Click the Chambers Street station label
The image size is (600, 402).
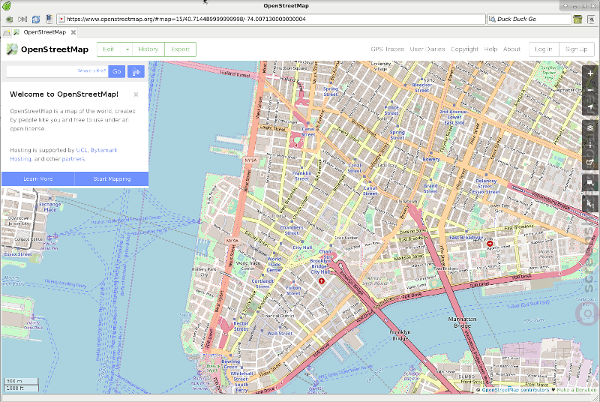291,230
